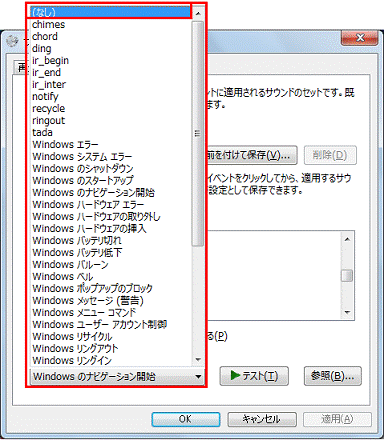The image size is (384, 442).
Task: Click the dropdown list scrollbar thumb
Action: click(198, 133)
